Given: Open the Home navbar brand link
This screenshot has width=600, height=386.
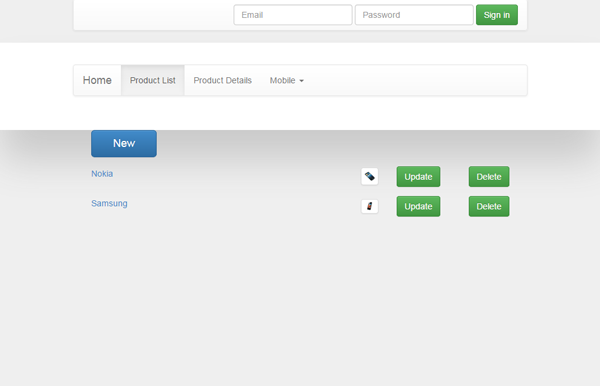Looking at the screenshot, I should coord(97,80).
